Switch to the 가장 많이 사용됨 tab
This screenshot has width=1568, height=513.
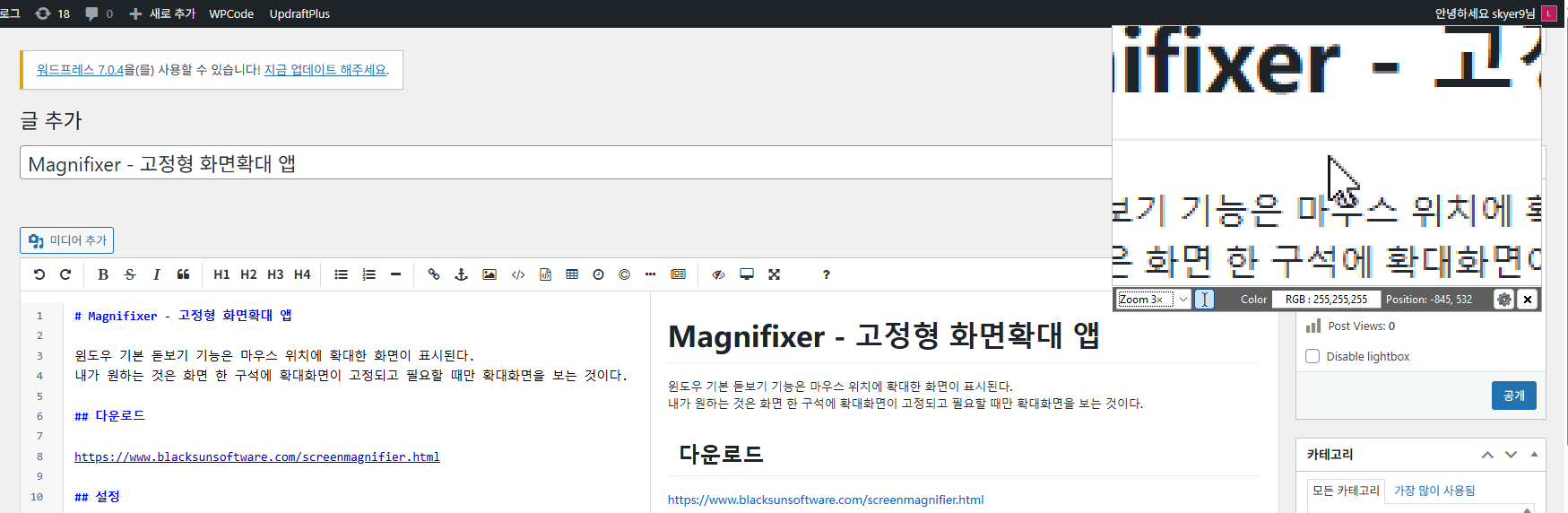(1434, 491)
